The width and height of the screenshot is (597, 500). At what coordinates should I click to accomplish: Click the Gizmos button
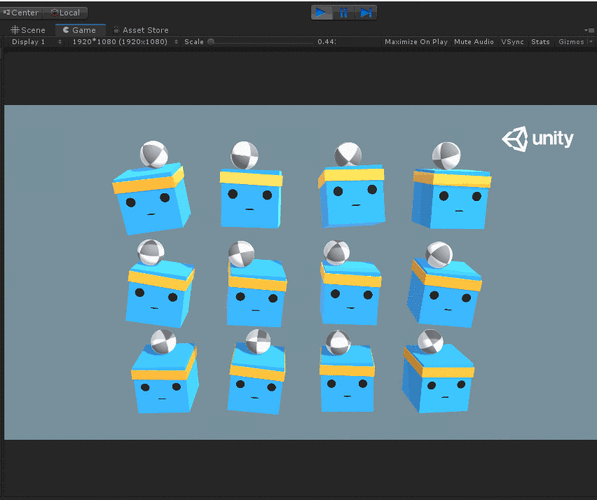[x=571, y=42]
